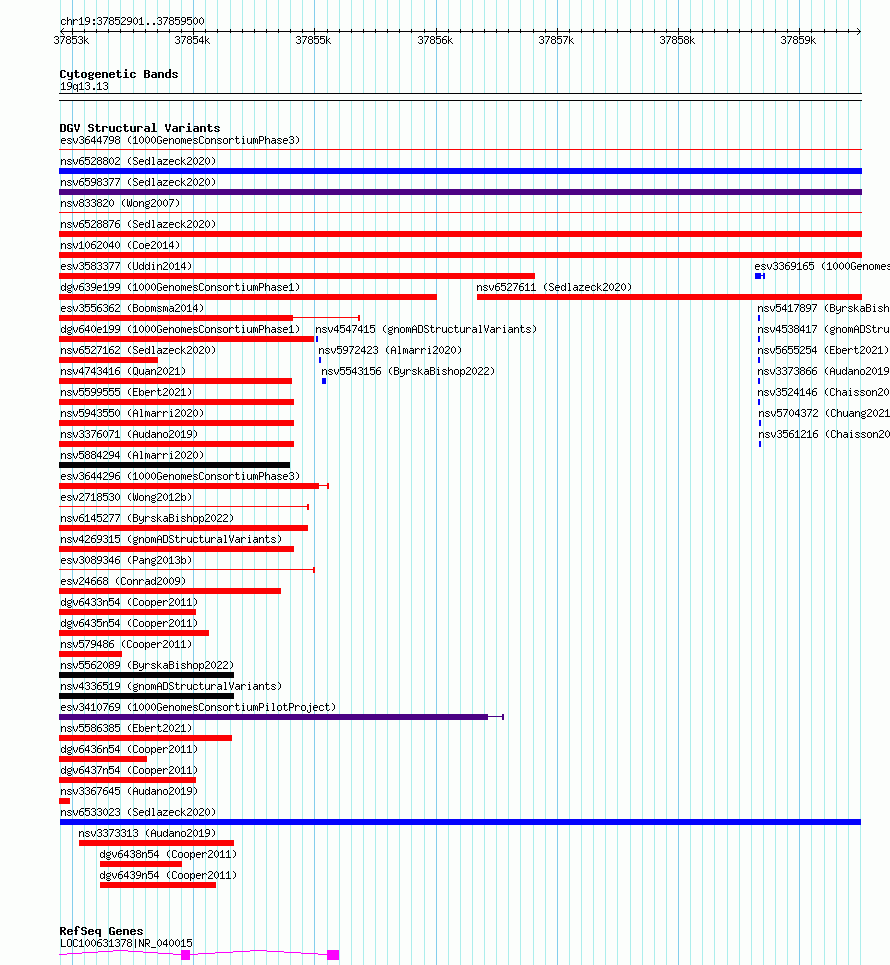The height and width of the screenshot is (965, 890).
Task: Open the RefSeq Genes track title
Action: (102, 931)
